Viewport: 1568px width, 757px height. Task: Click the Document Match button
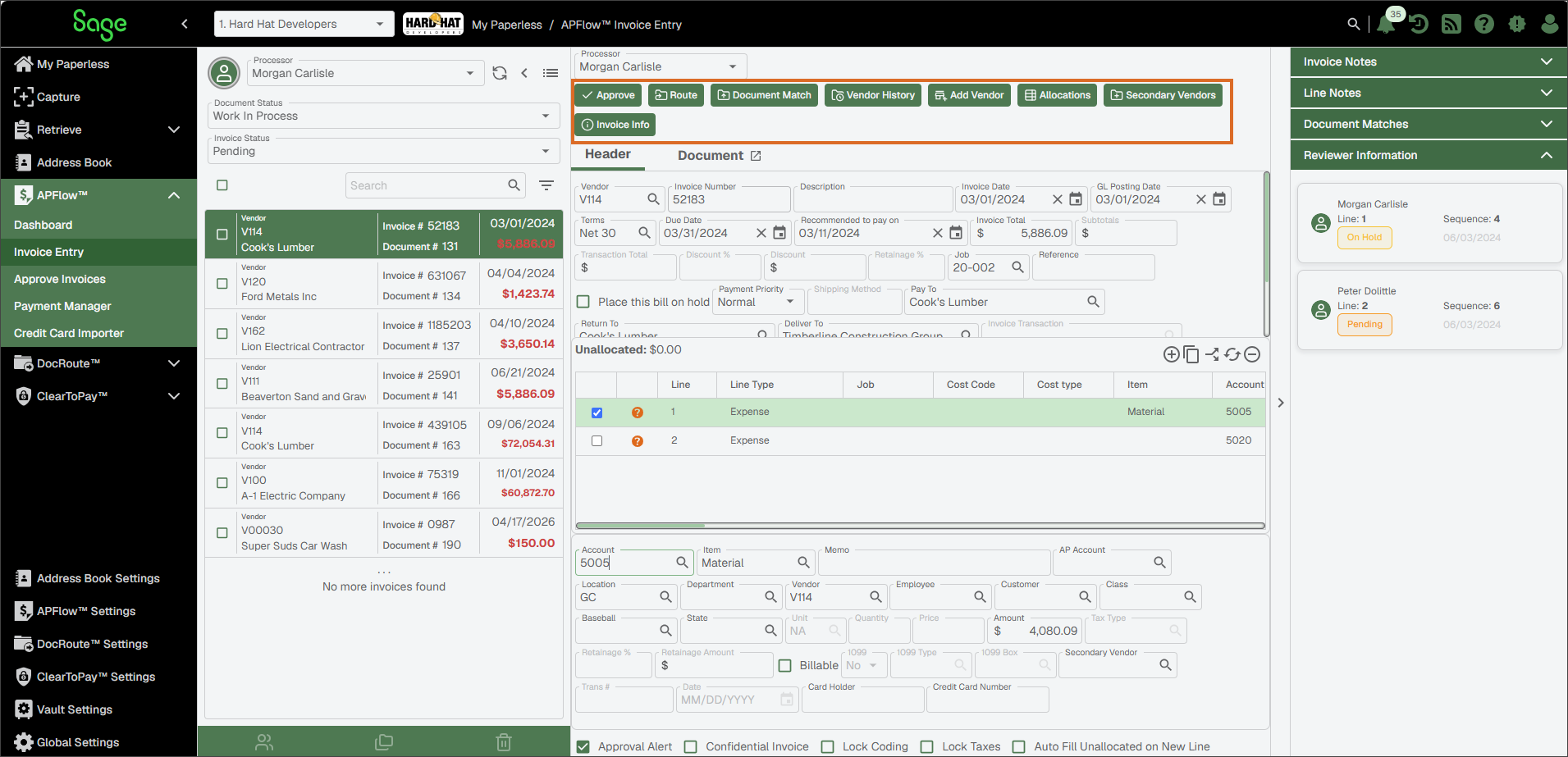765,95
